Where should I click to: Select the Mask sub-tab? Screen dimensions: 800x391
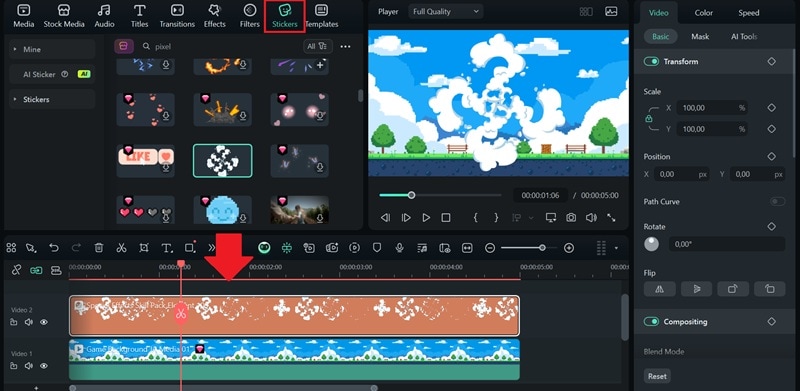[700, 36]
